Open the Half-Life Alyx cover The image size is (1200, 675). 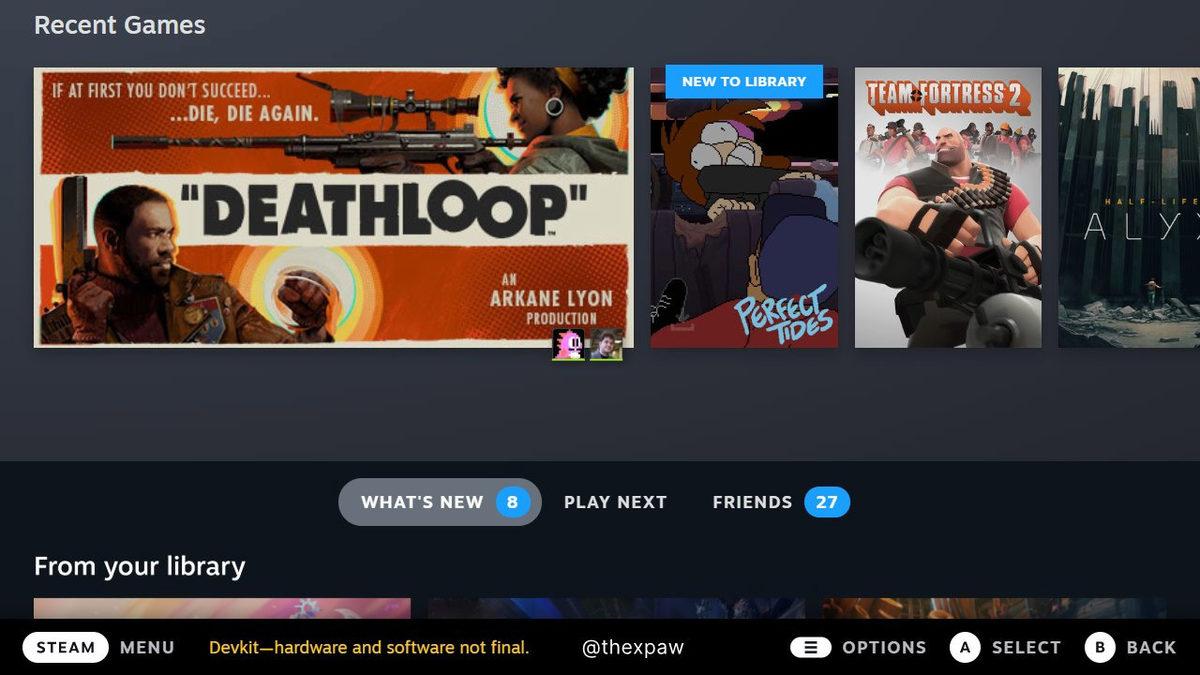coord(1130,207)
